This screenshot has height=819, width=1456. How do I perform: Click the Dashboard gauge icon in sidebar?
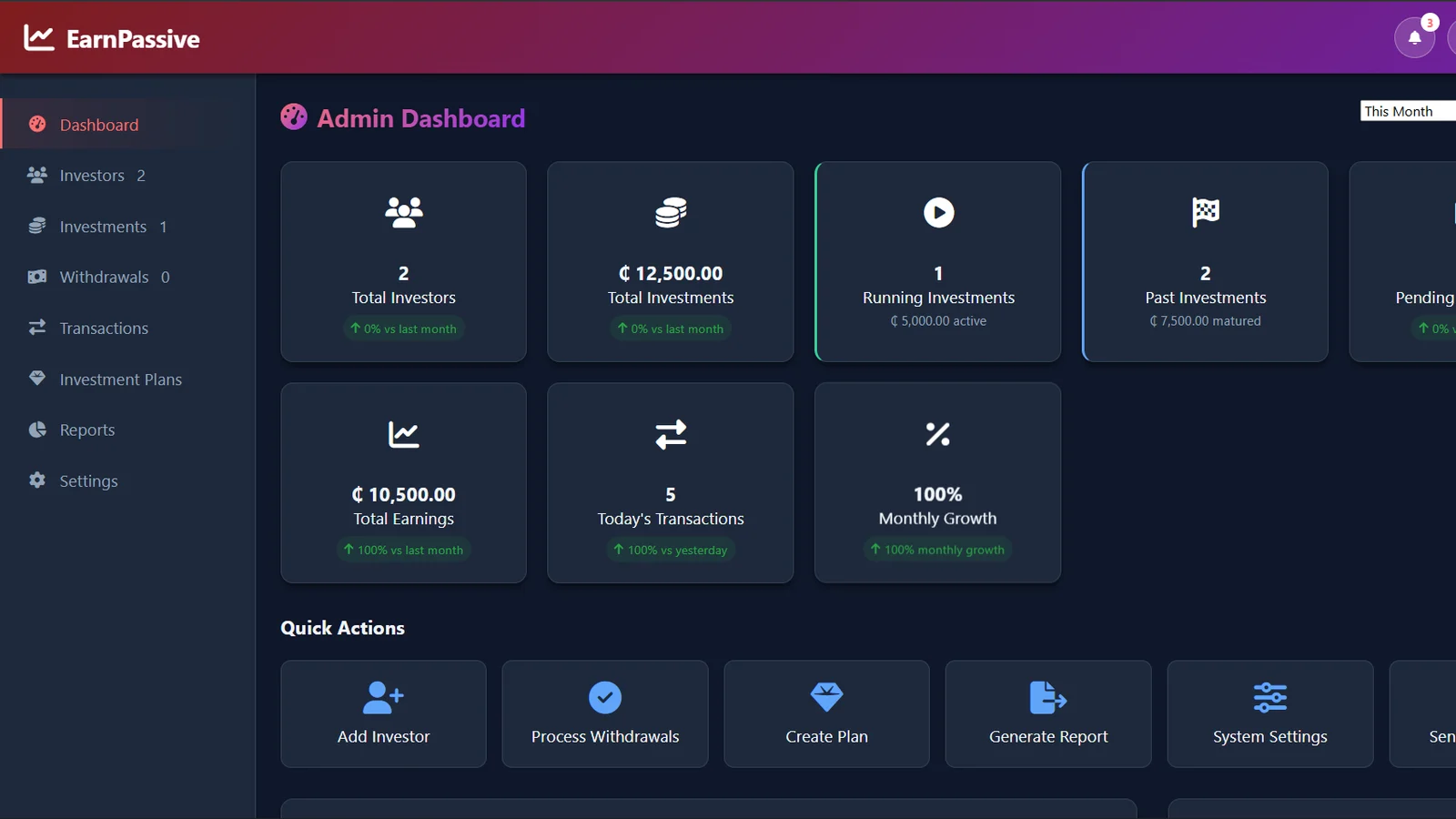[x=37, y=124]
